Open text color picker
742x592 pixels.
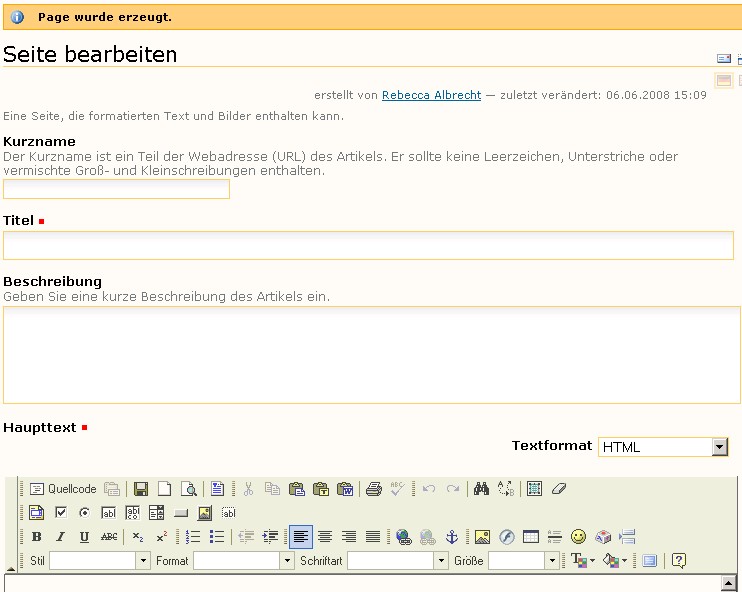(583, 561)
